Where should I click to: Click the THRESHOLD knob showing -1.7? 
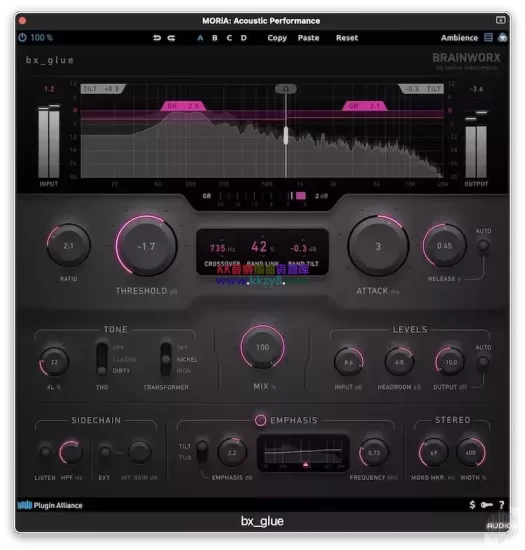[x=146, y=246]
